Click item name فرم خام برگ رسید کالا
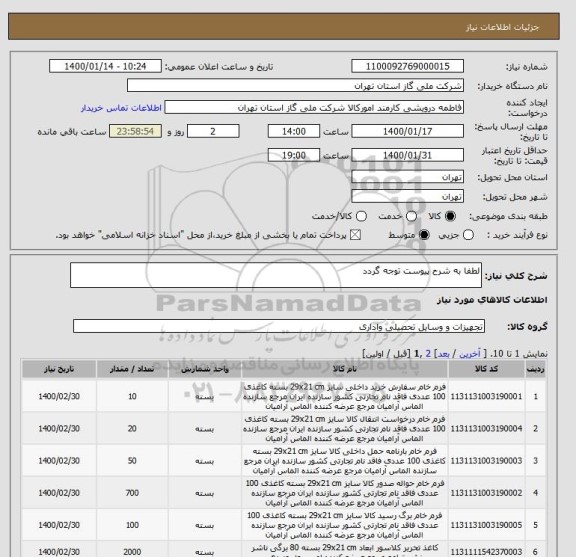 [x=344, y=525]
